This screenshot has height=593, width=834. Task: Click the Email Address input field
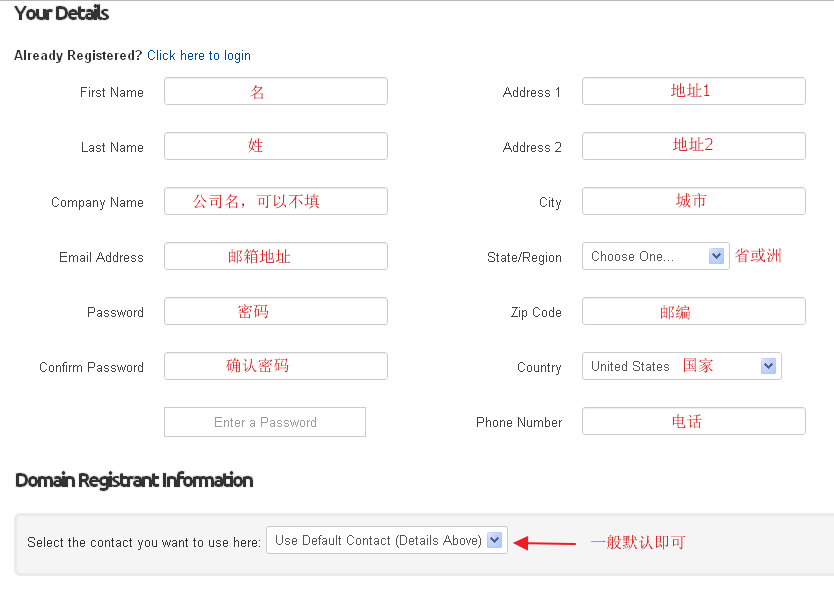(275, 256)
